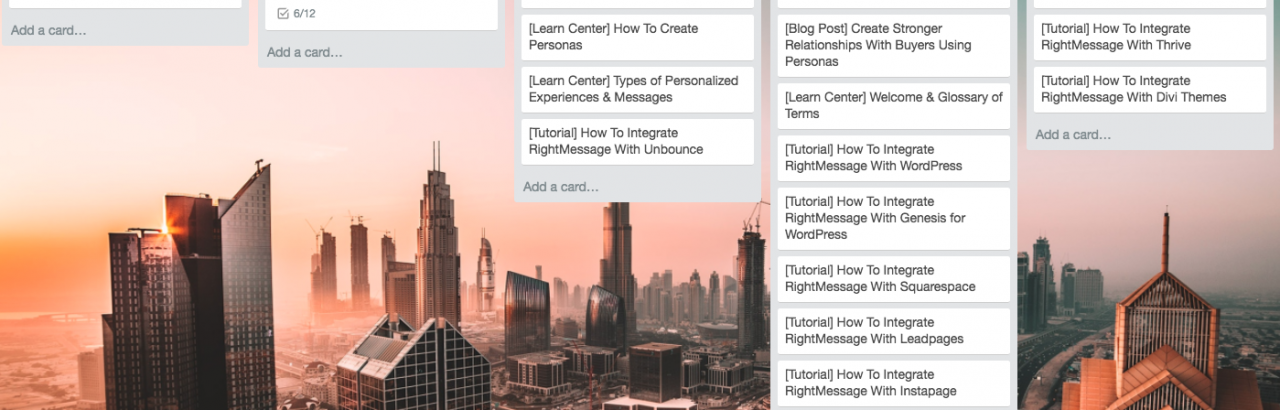This screenshot has height=410, width=1280.
Task: Open the Integrate With Divi Themes card
Action: click(x=1149, y=89)
